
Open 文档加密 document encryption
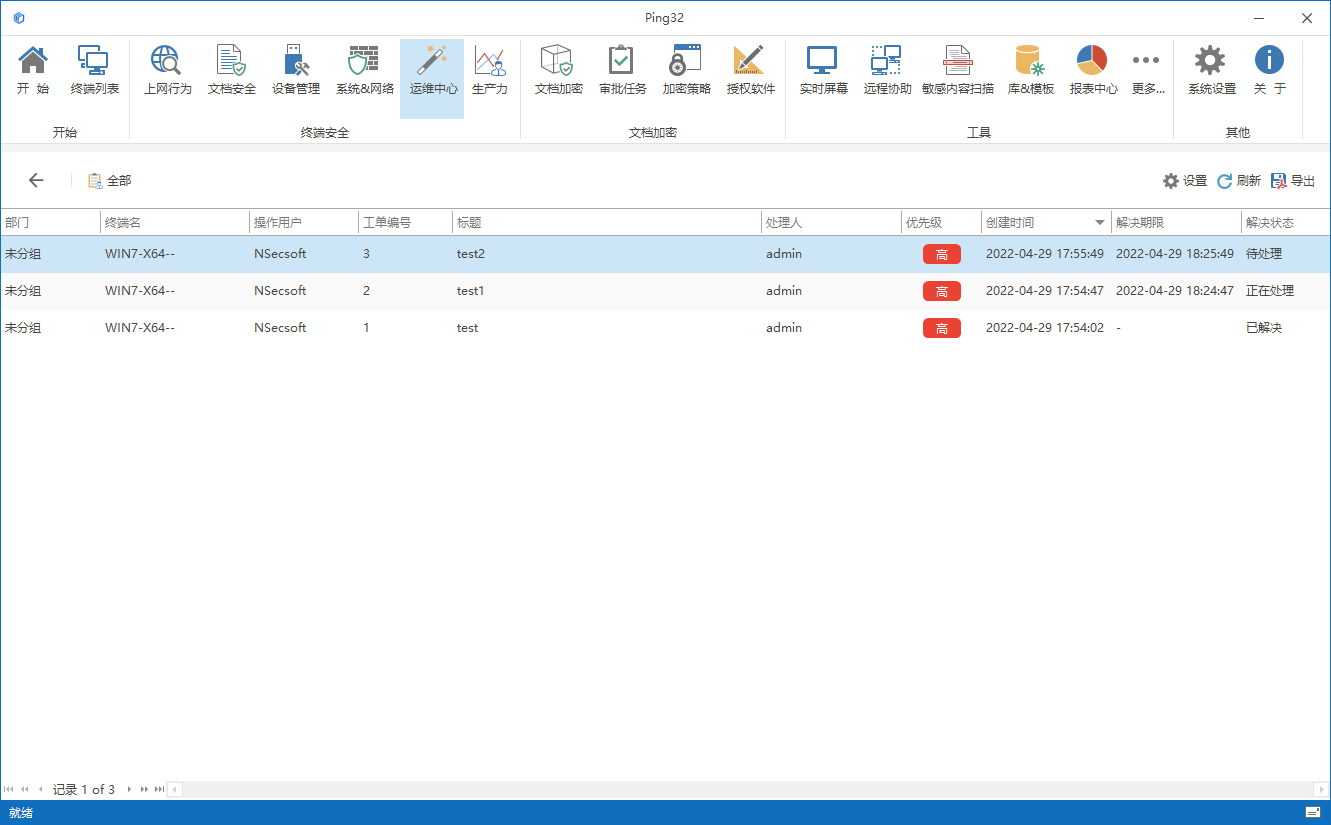tap(558, 70)
